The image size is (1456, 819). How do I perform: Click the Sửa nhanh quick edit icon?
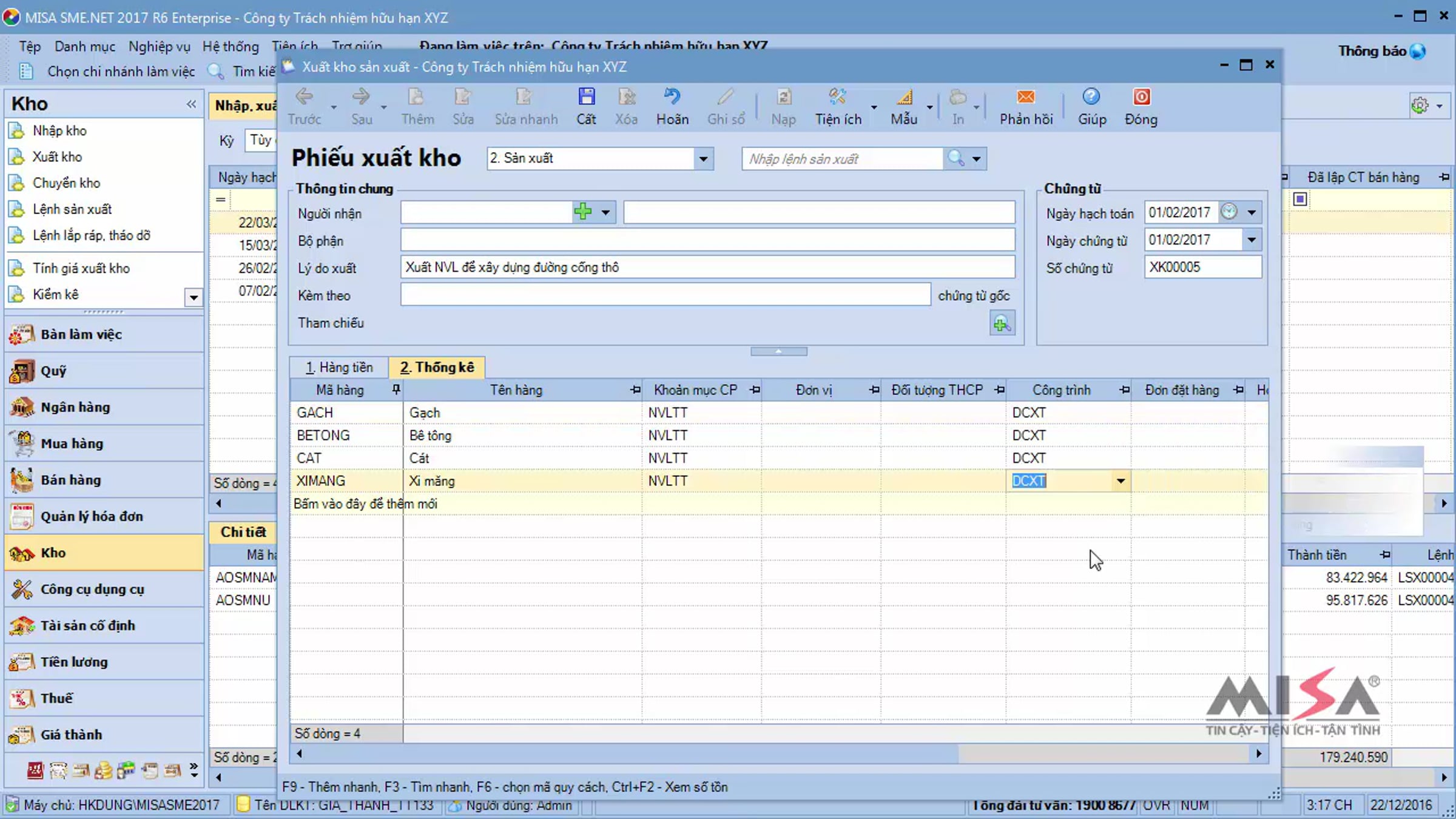click(x=524, y=97)
